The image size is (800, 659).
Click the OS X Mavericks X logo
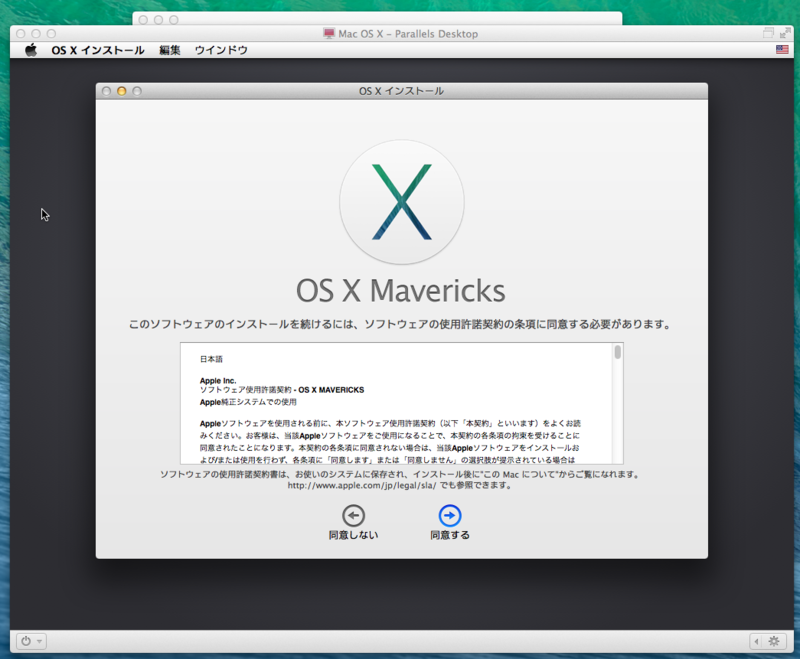click(402, 202)
